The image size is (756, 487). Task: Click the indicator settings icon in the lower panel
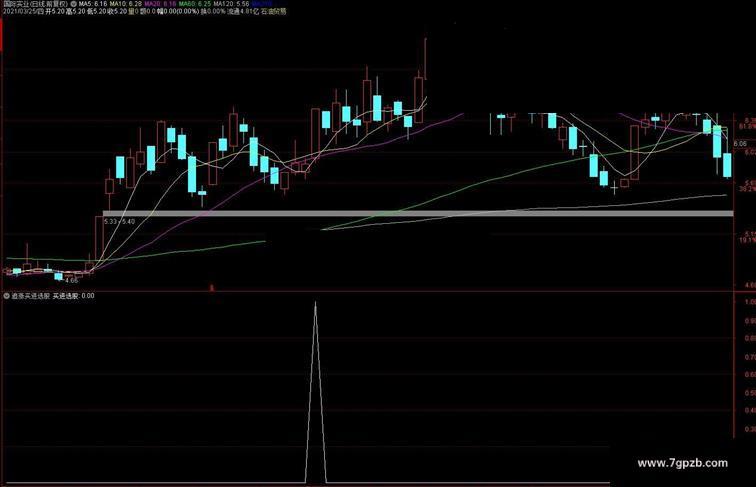(7, 296)
